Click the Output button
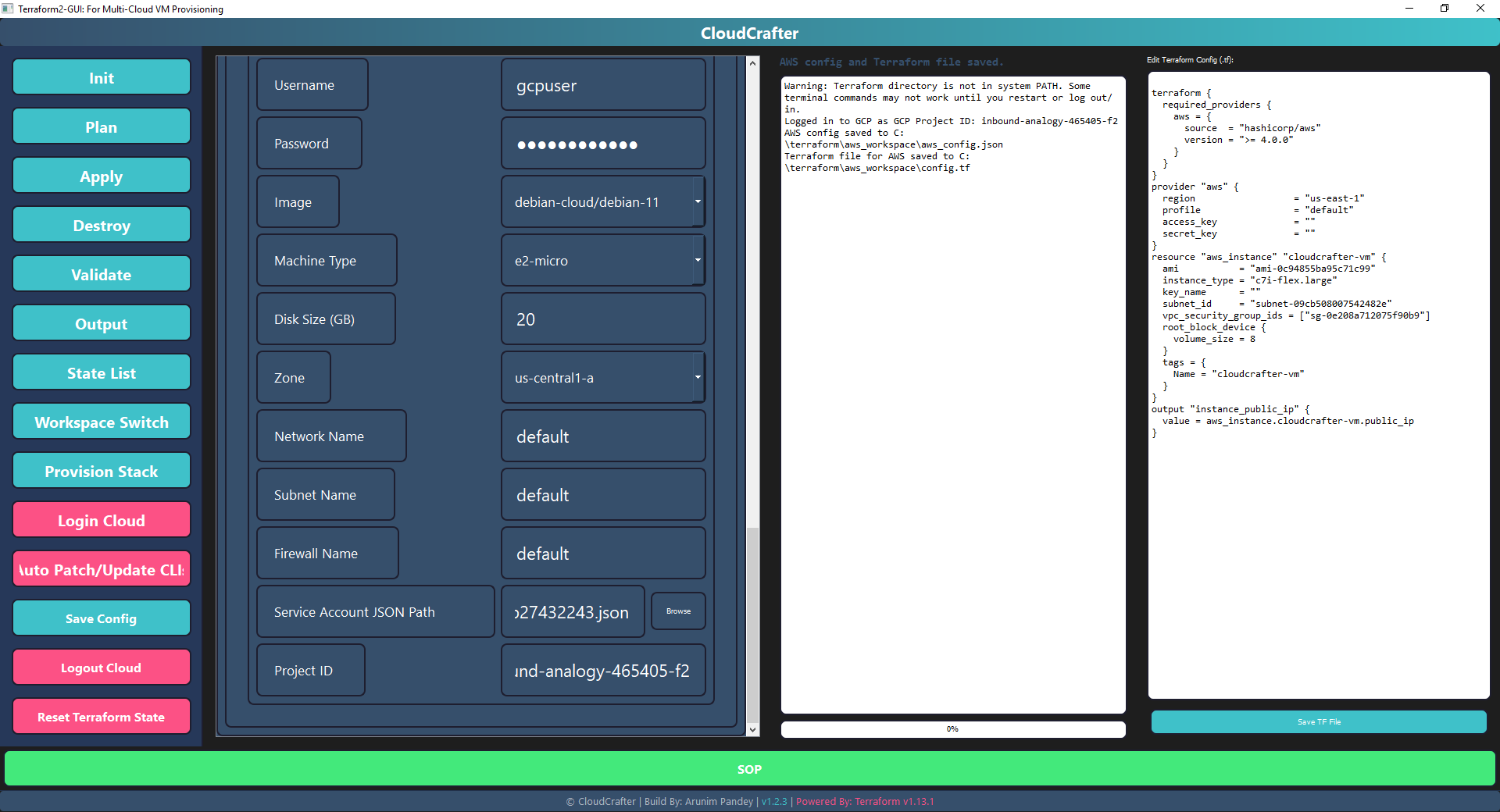 coord(101,322)
